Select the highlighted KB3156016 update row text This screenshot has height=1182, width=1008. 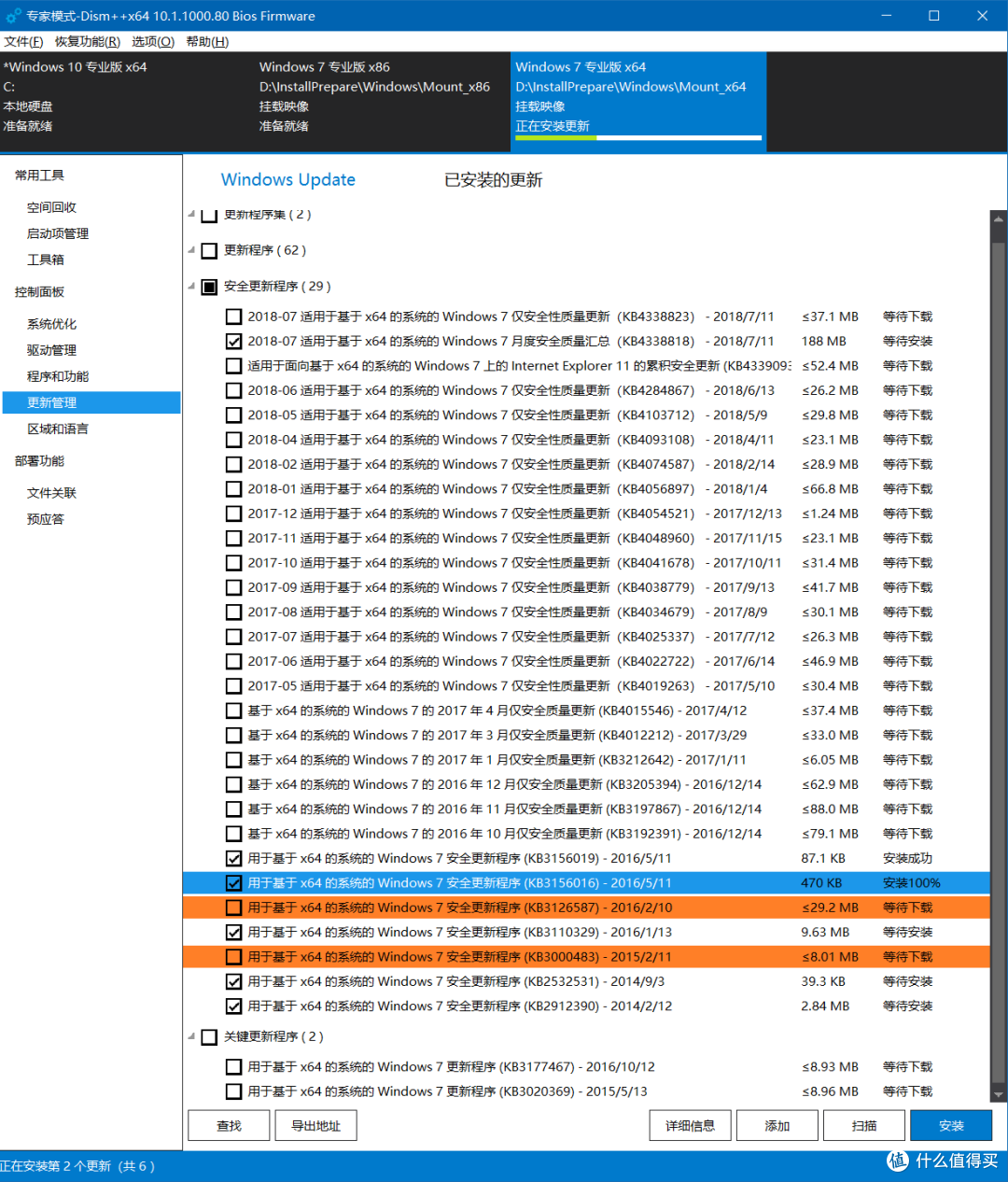pos(459,883)
